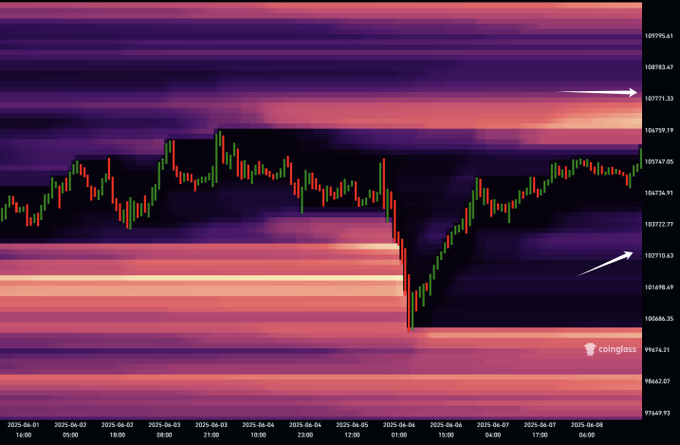This screenshot has width=680, height=445.
Task: Click the 109795.61 price axis label
Action: 659,36
